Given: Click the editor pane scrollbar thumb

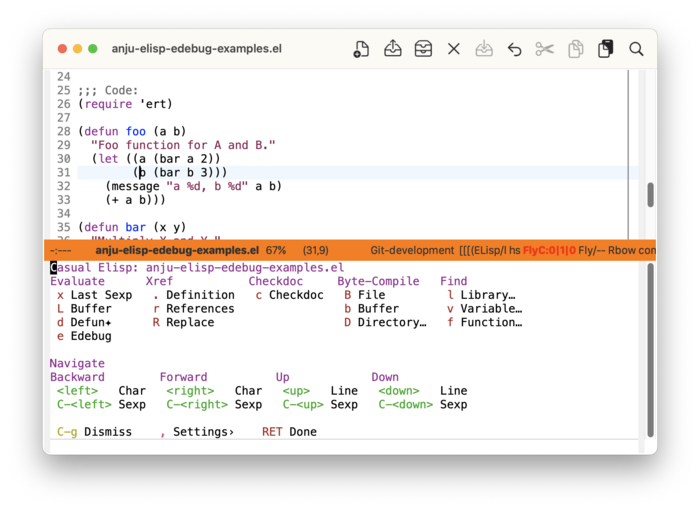Looking at the screenshot, I should (x=650, y=195).
